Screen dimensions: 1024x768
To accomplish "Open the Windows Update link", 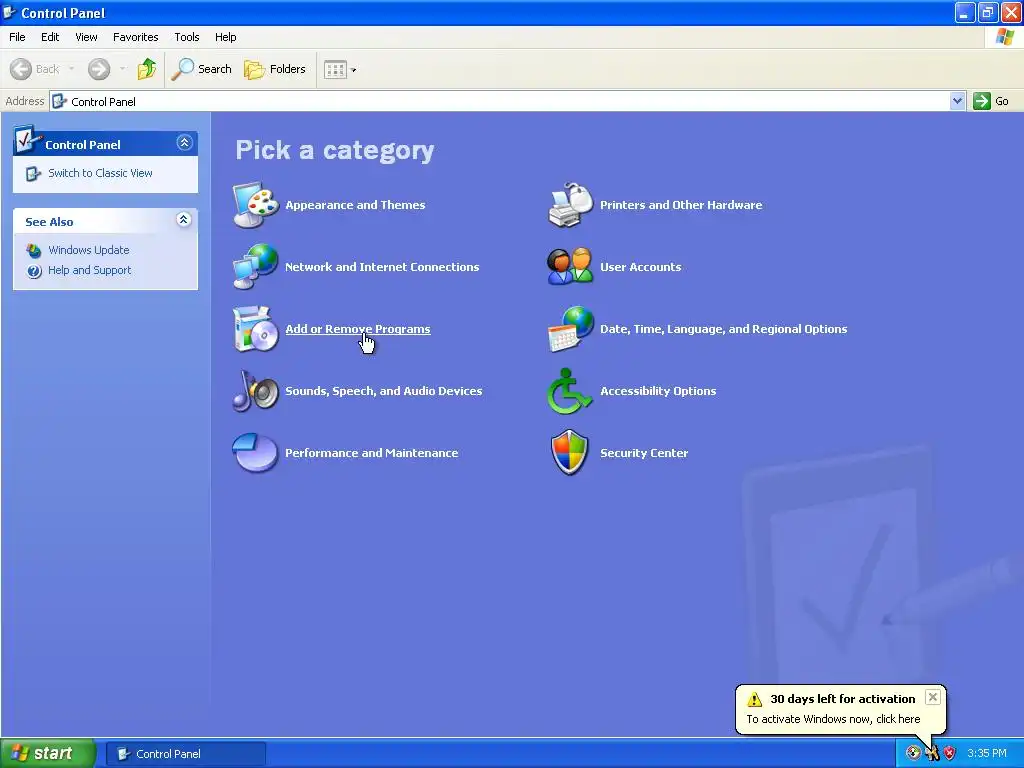I will (89, 250).
